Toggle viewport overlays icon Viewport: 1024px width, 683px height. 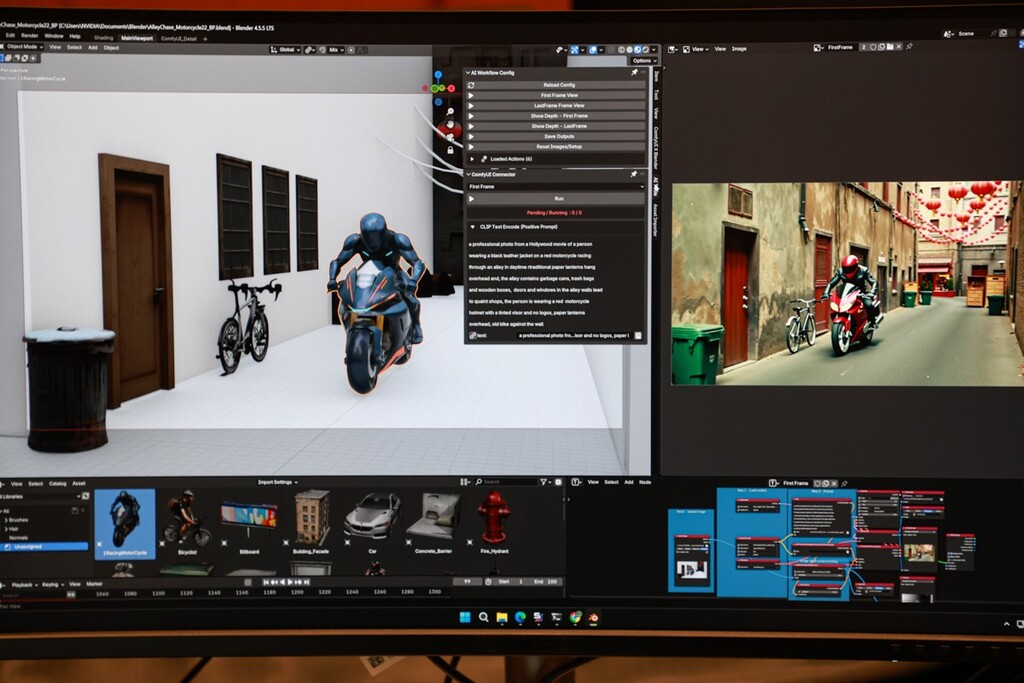click(x=593, y=50)
